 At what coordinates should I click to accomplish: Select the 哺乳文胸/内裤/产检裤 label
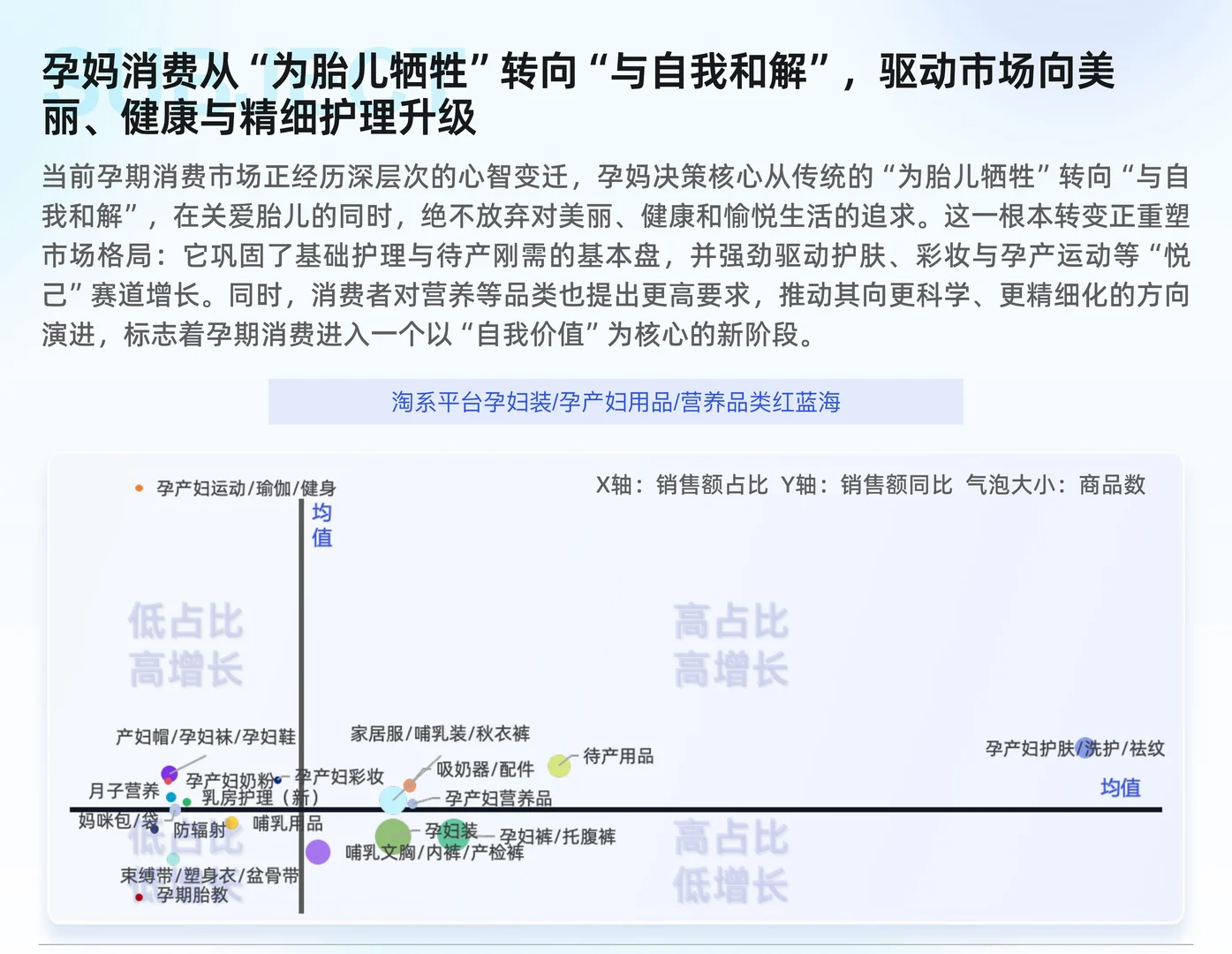click(x=435, y=852)
